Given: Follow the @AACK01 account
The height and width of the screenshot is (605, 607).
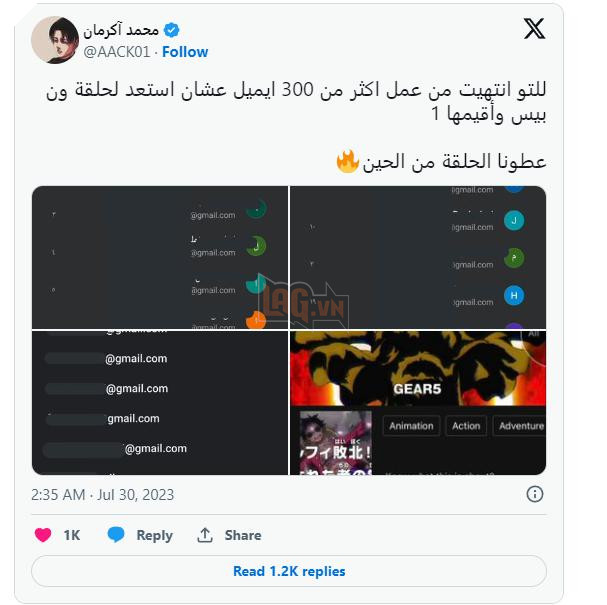Looking at the screenshot, I should pyautogui.click(x=185, y=52).
